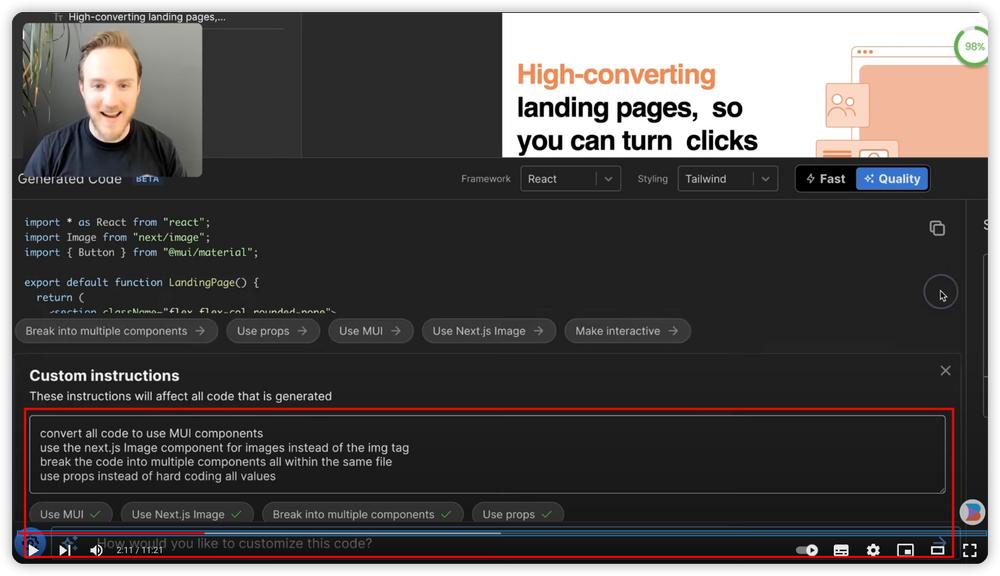Enter fullscreen mode
Screen dimensions: 1000x576
969,550
